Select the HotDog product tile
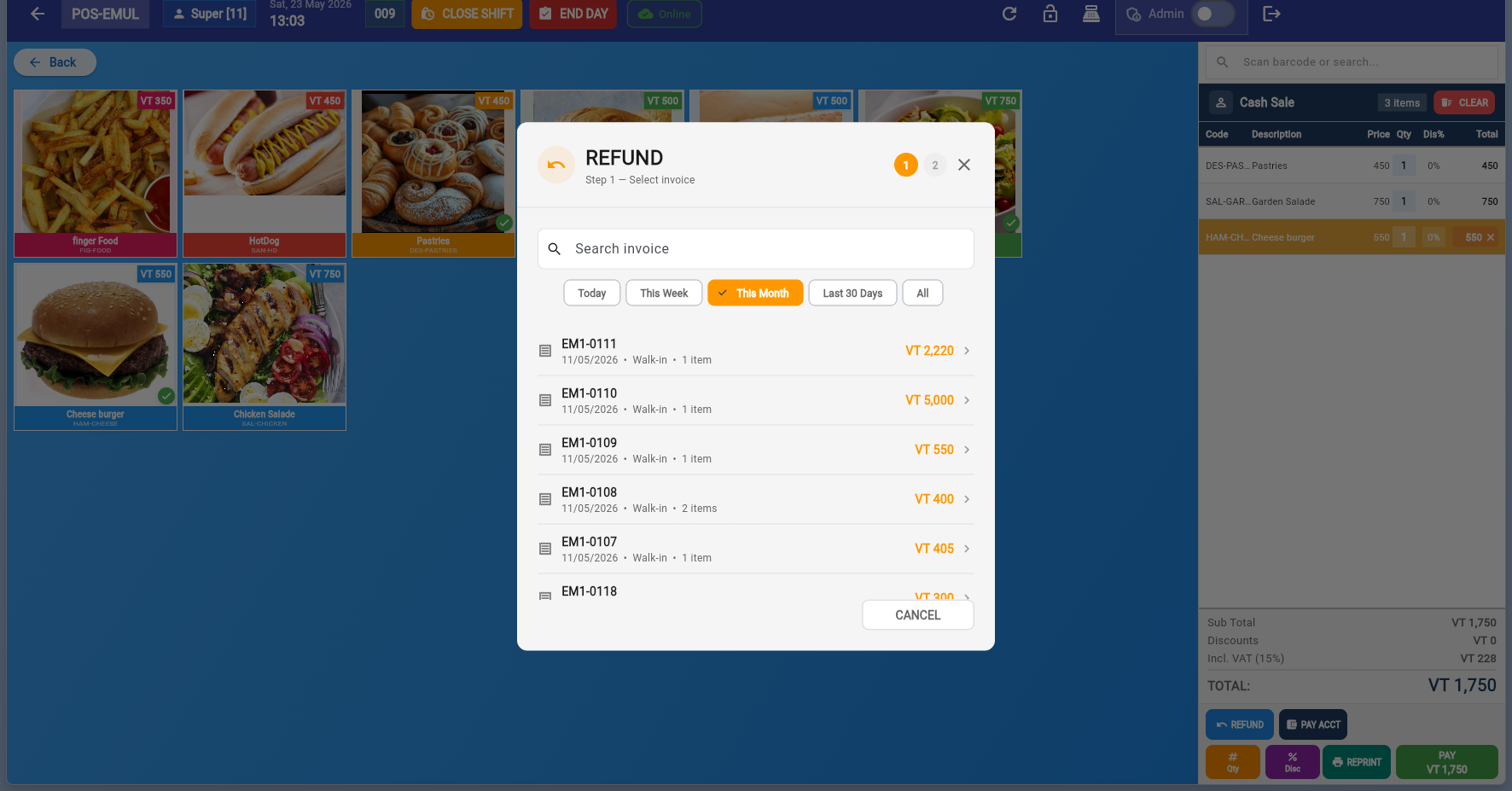This screenshot has width=1512, height=791. coord(265,174)
